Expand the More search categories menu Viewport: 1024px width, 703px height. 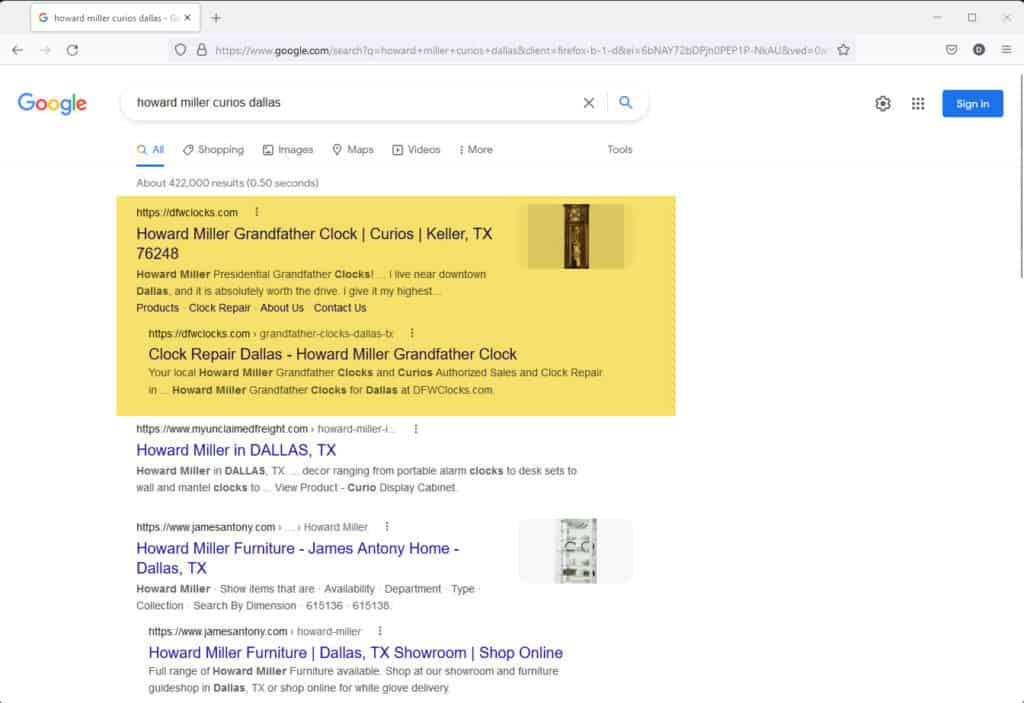click(476, 150)
